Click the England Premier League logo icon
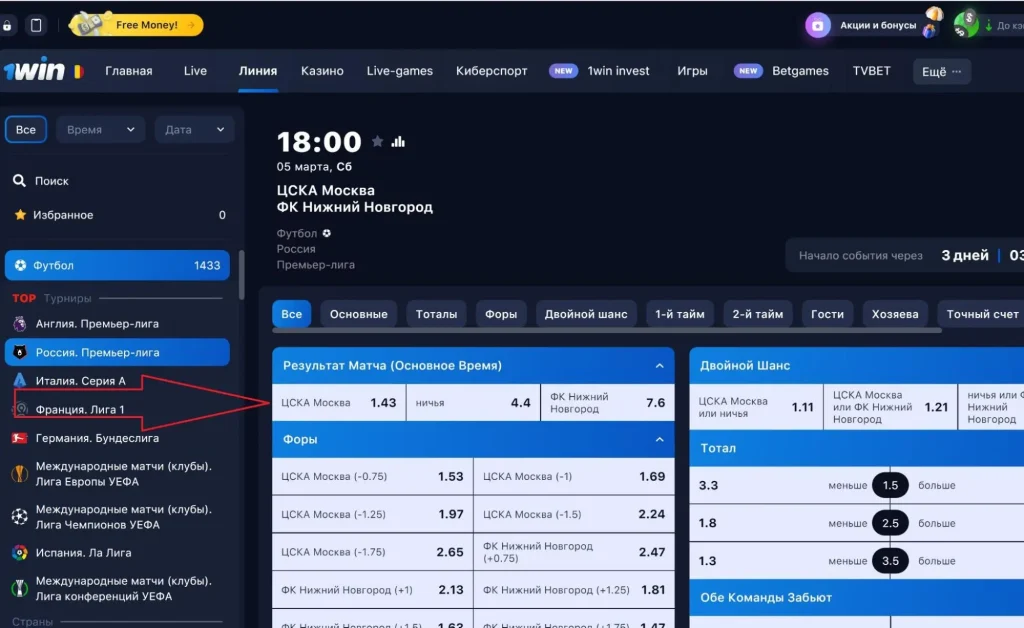Image resolution: width=1024 pixels, height=628 pixels. (x=19, y=324)
